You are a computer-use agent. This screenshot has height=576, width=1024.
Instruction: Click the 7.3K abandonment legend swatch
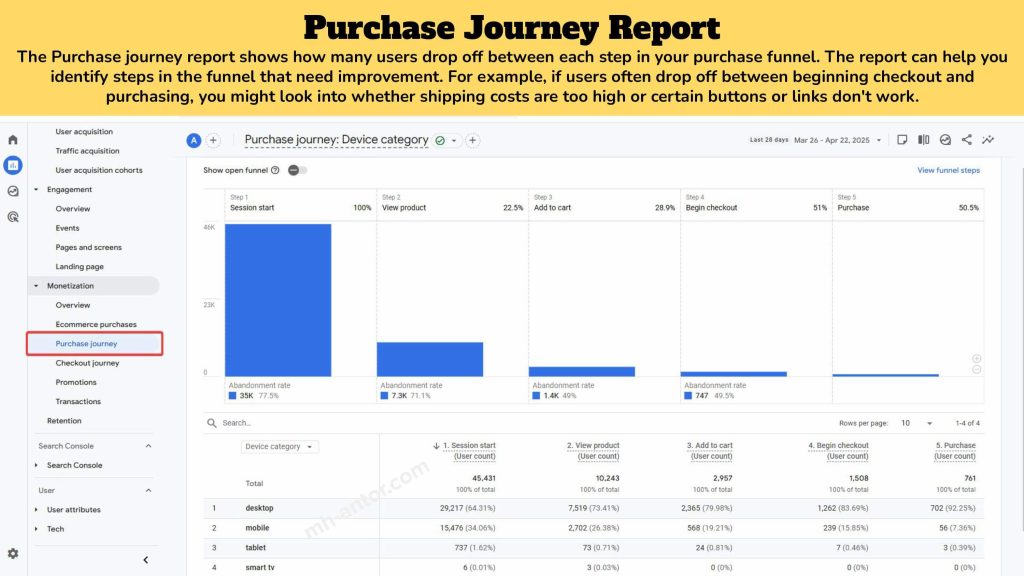tap(384, 396)
